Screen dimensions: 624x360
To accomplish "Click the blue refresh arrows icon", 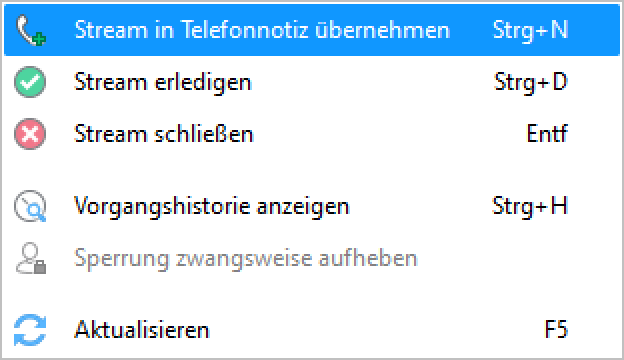I will click(30, 330).
